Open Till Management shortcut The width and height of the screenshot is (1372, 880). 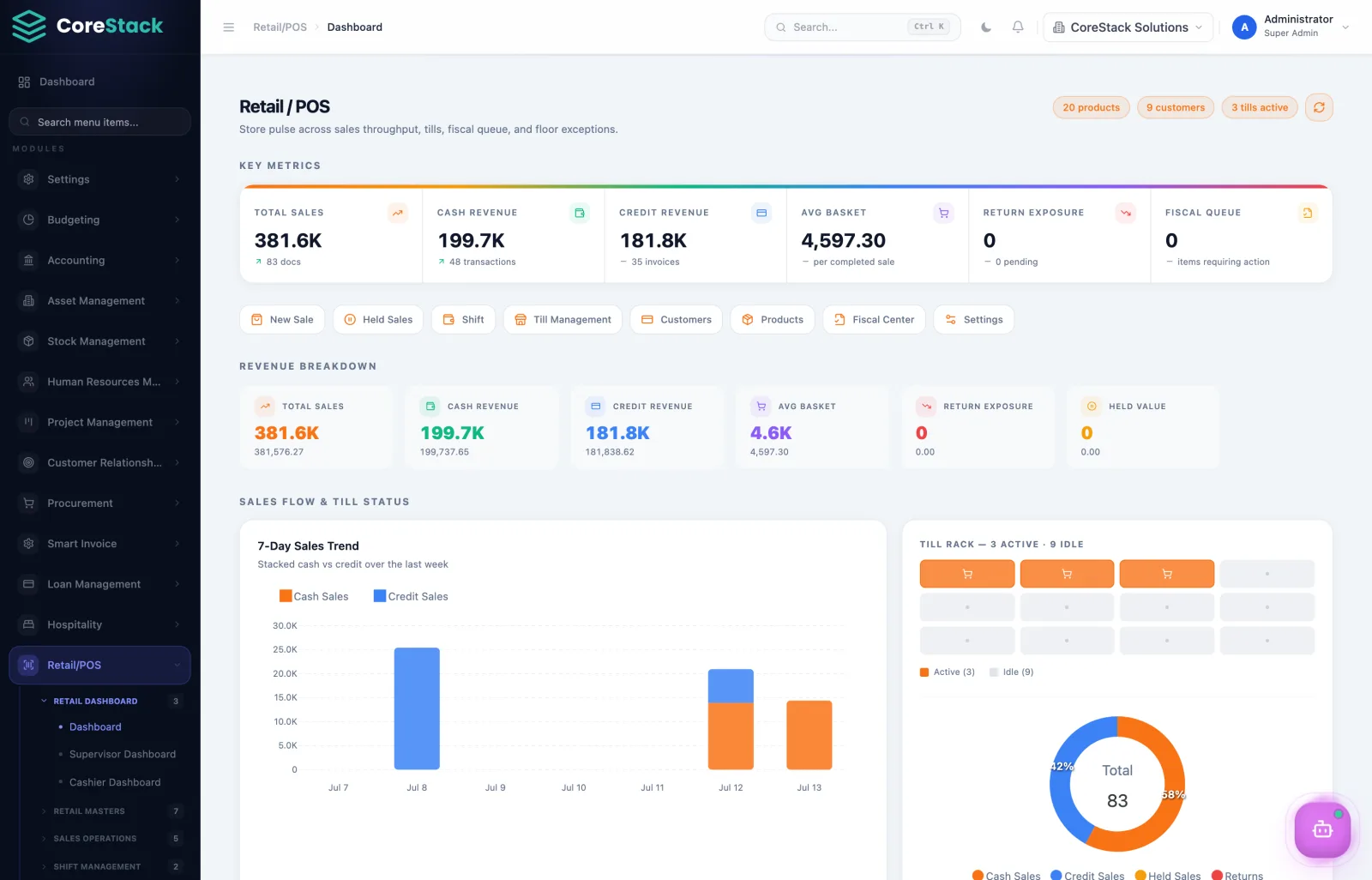coord(563,319)
